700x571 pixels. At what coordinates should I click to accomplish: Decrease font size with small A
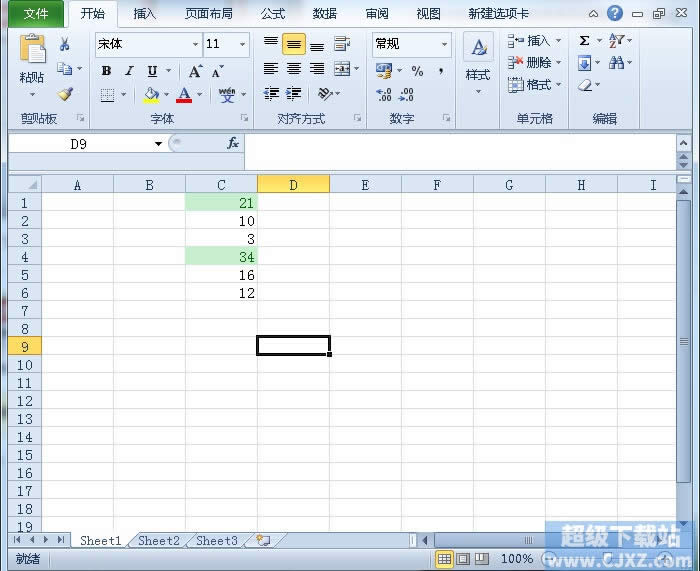(217, 71)
